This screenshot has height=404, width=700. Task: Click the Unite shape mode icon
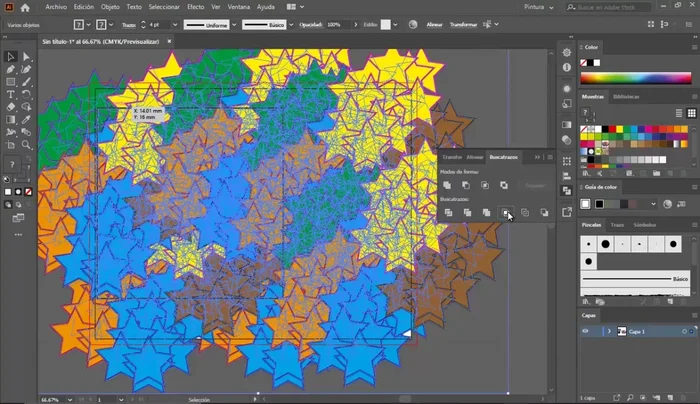coord(448,185)
